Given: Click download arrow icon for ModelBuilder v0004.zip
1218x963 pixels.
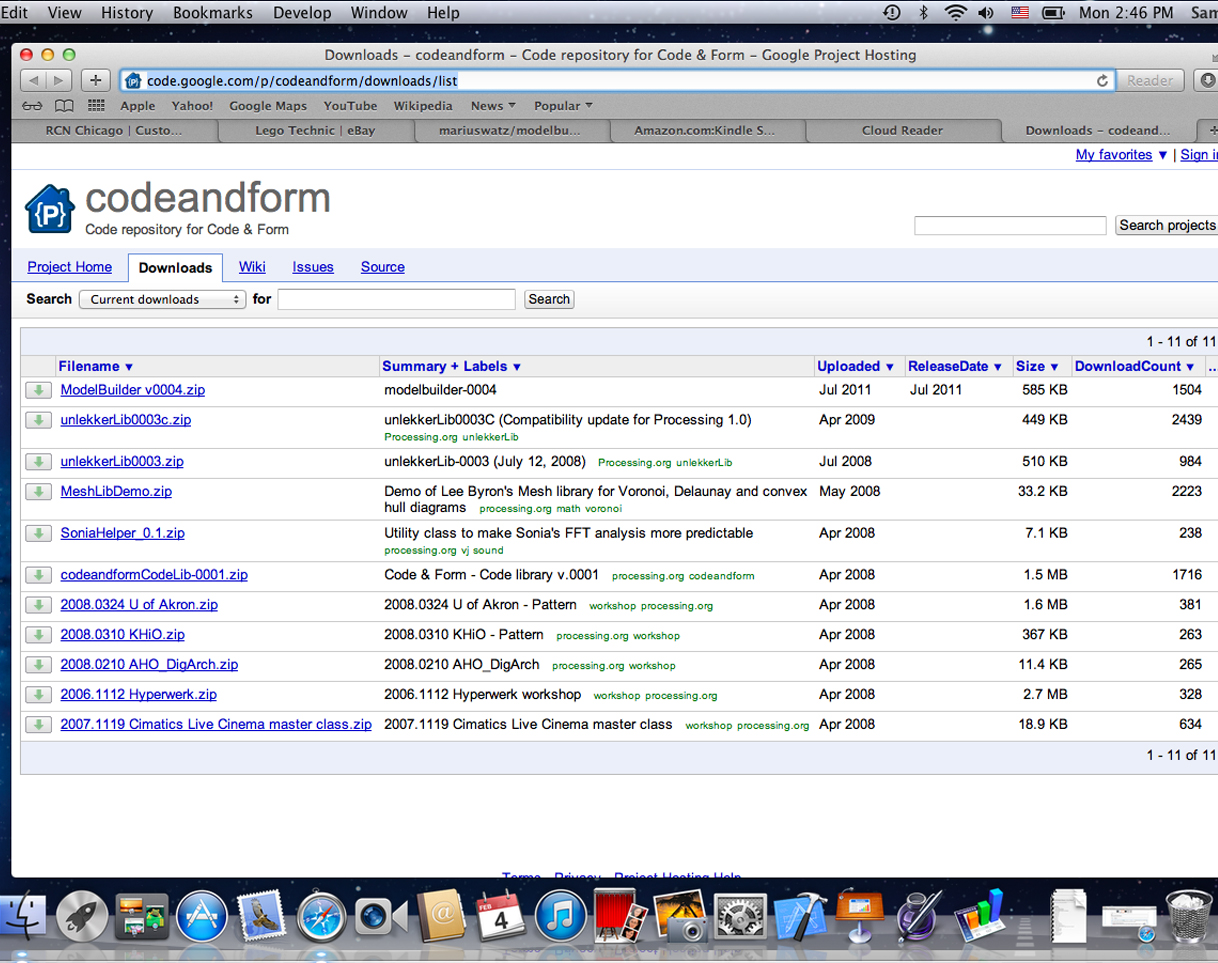Looking at the screenshot, I should tap(38, 390).
